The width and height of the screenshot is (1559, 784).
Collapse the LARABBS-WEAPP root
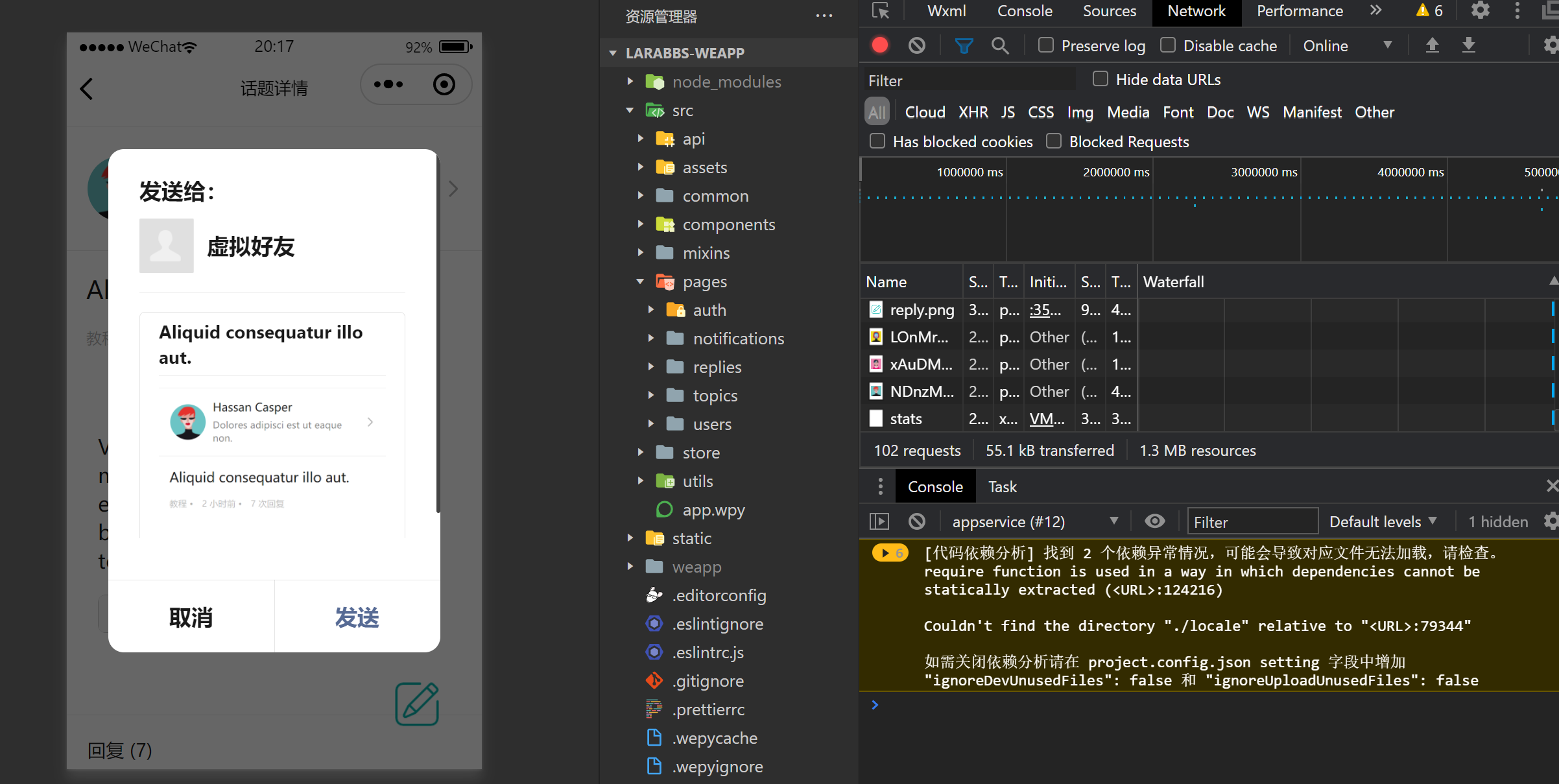coord(613,53)
